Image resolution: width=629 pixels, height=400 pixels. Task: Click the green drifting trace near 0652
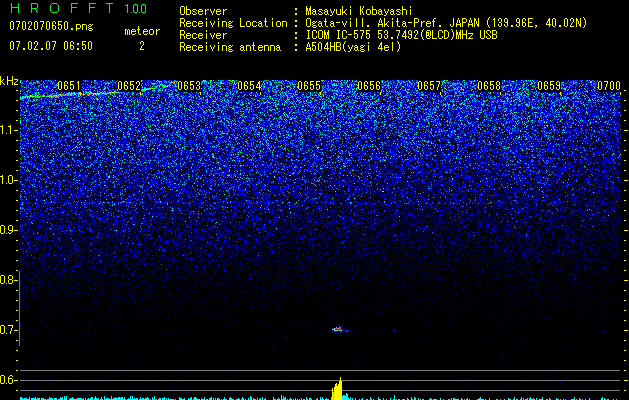pyautogui.click(x=96, y=91)
